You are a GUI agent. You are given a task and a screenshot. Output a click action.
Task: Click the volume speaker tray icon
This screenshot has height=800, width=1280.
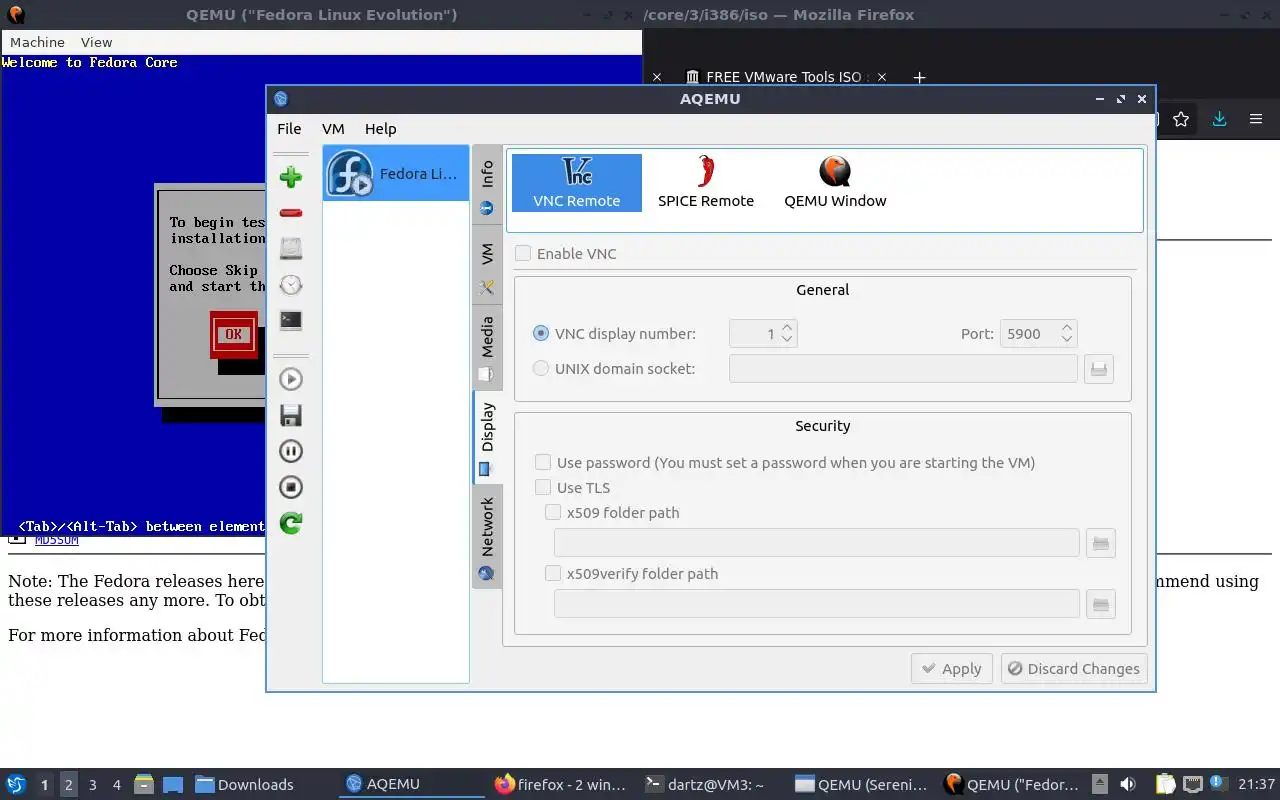1128,785
